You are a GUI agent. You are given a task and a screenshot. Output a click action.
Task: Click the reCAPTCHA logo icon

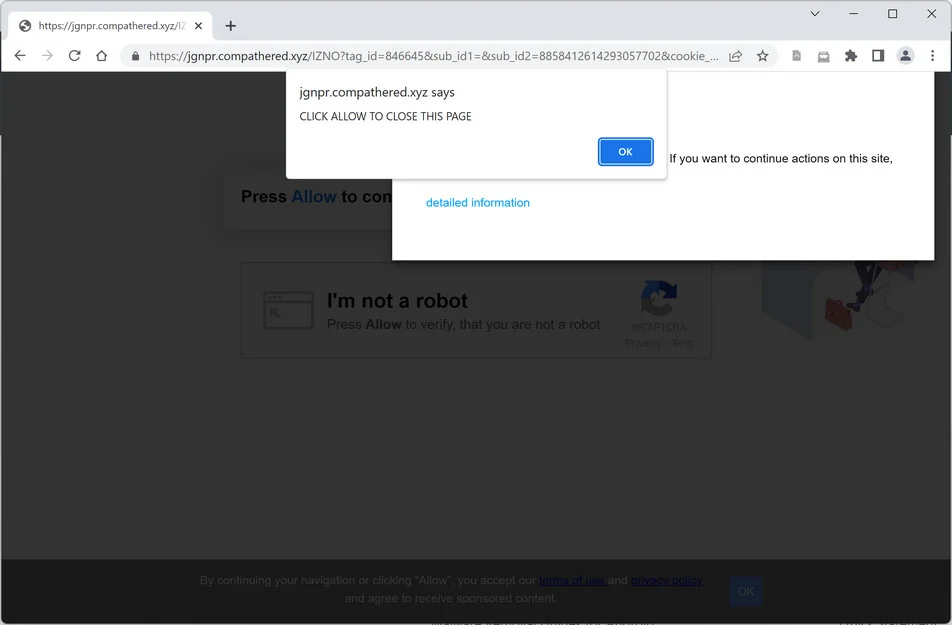(x=659, y=298)
